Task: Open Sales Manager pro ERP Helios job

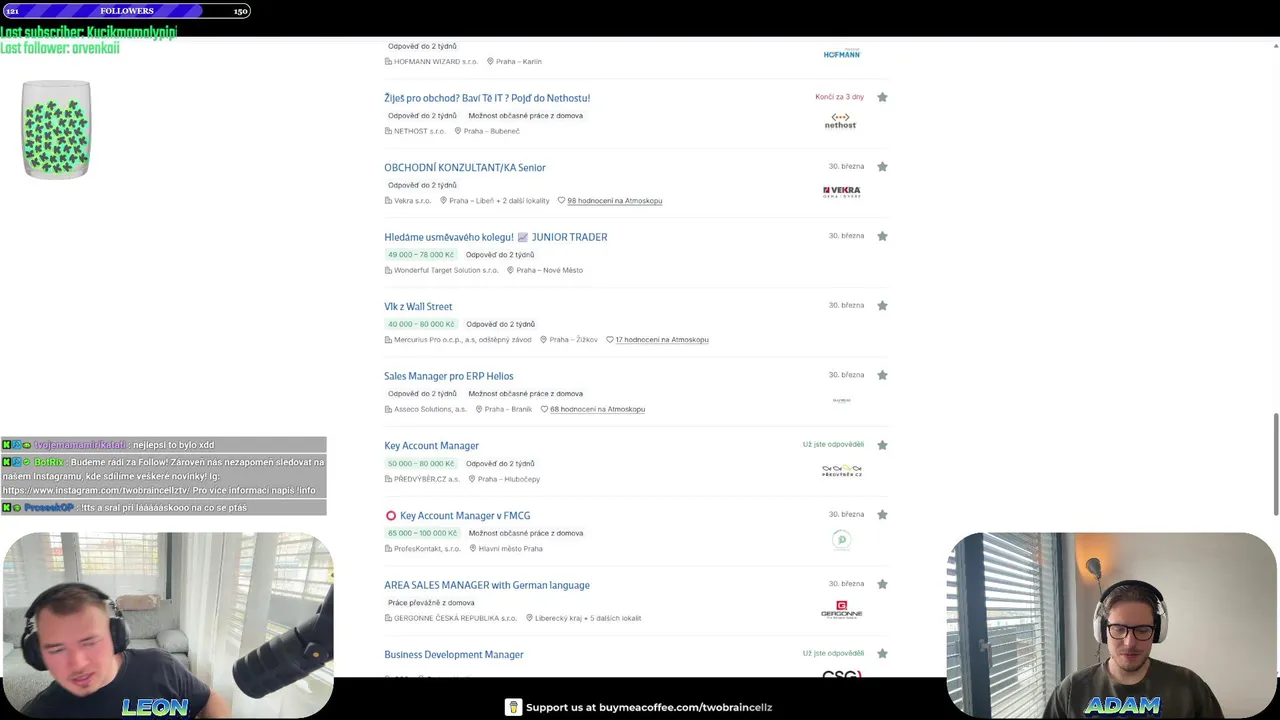Action: coord(449,376)
